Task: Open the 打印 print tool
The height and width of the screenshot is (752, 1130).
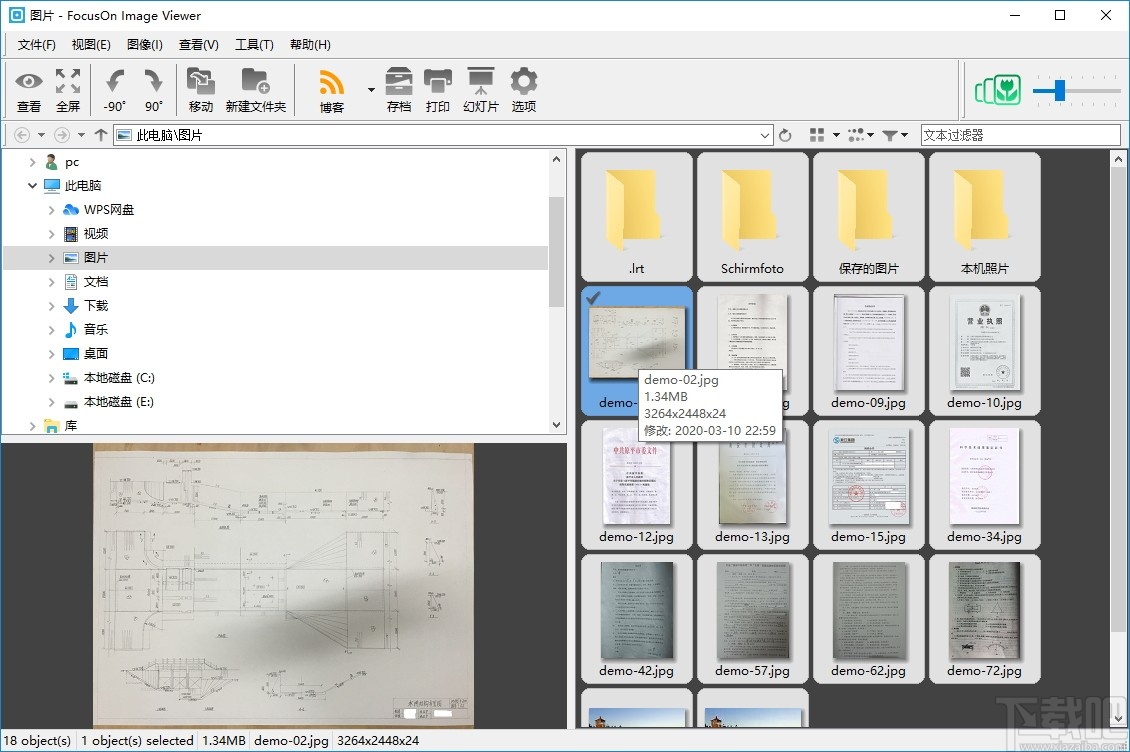Action: click(438, 88)
